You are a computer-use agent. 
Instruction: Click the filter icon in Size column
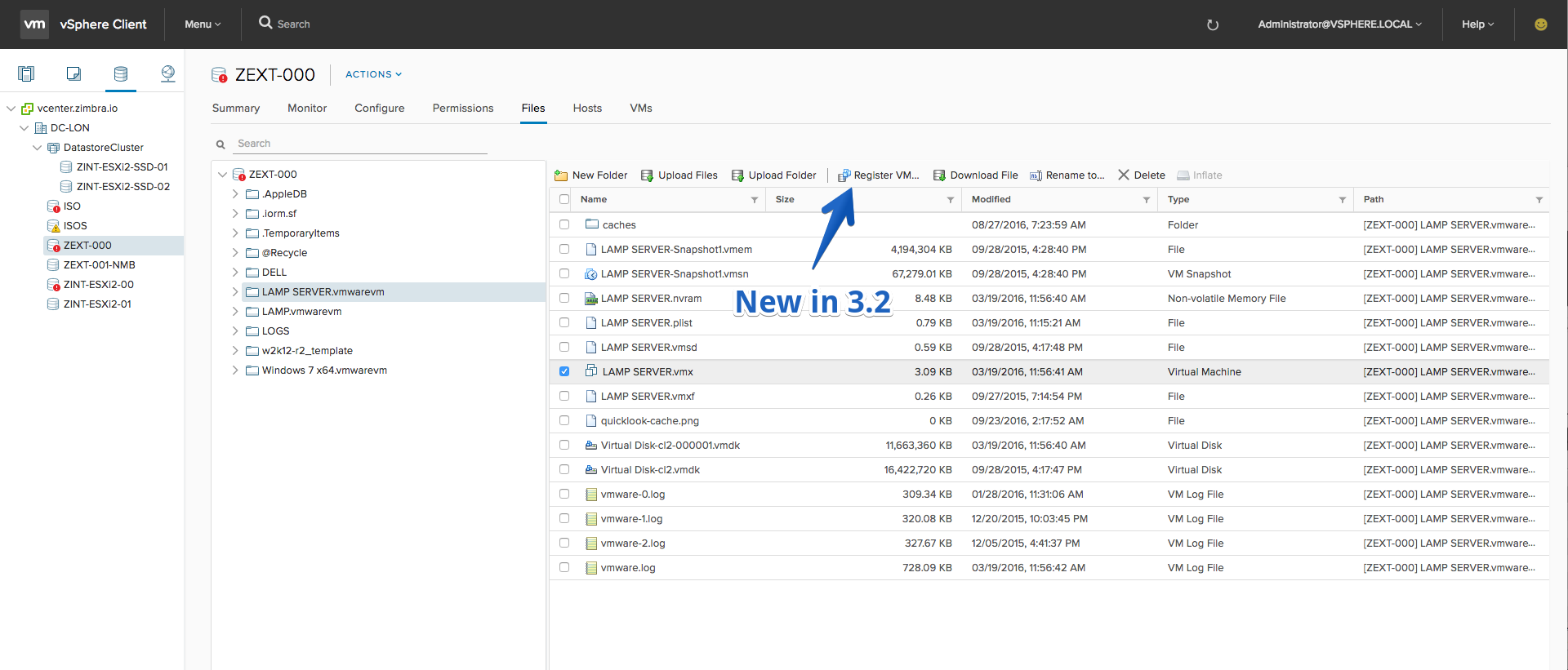point(951,200)
